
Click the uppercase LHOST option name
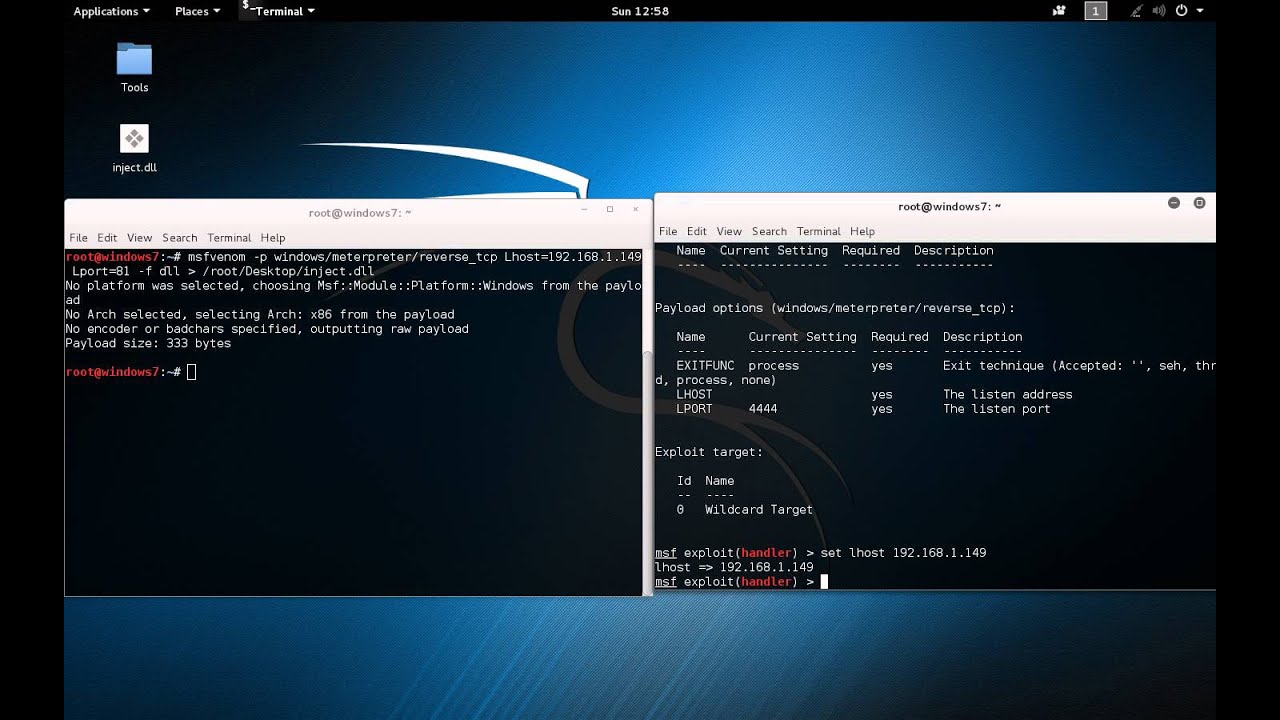pos(694,395)
